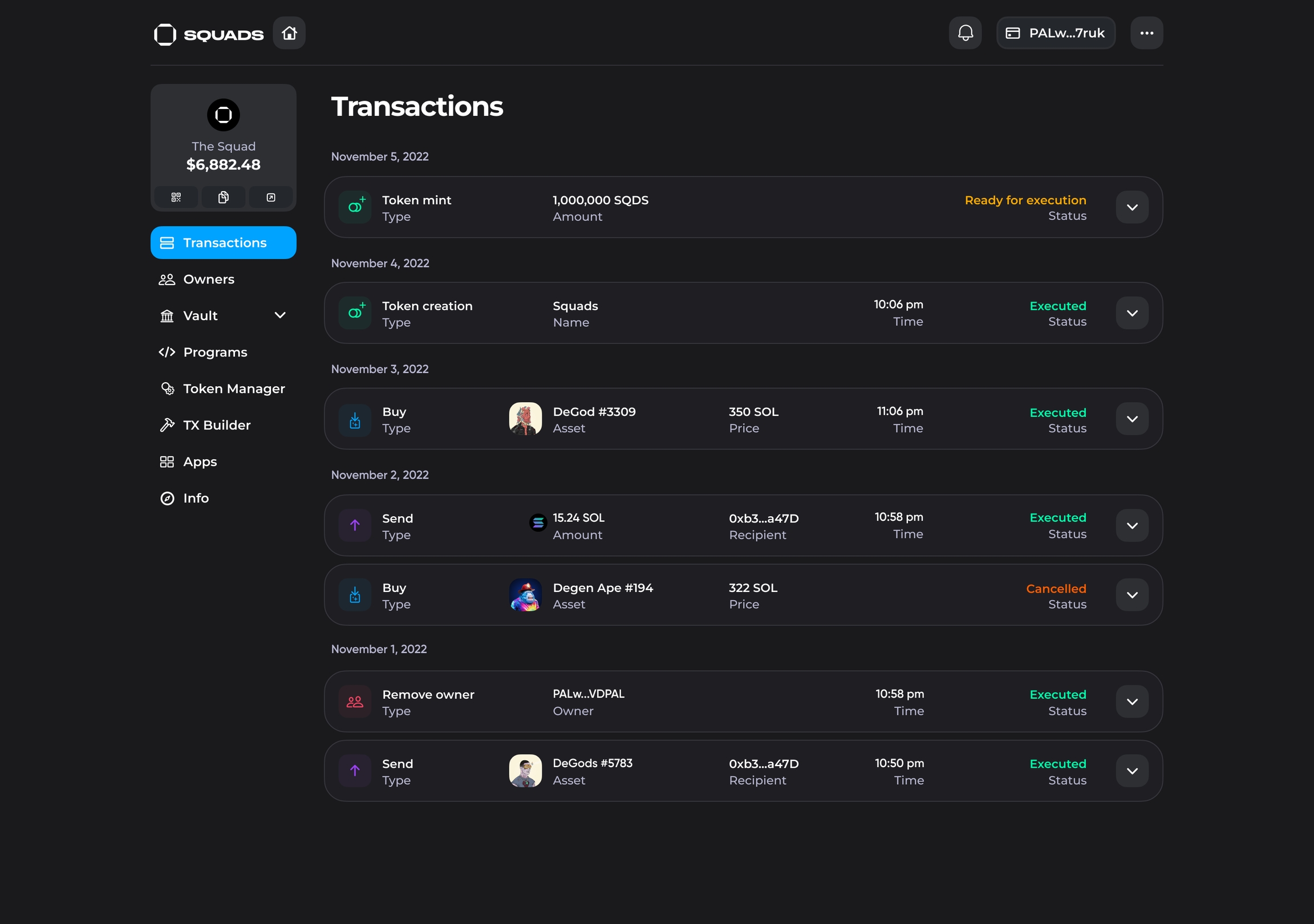Expand the DeGod #3309 buy transaction

(1131, 419)
